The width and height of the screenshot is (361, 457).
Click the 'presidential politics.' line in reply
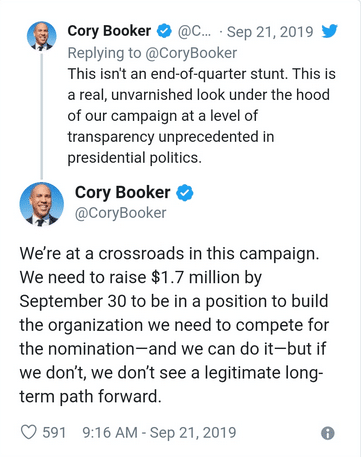pos(135,158)
